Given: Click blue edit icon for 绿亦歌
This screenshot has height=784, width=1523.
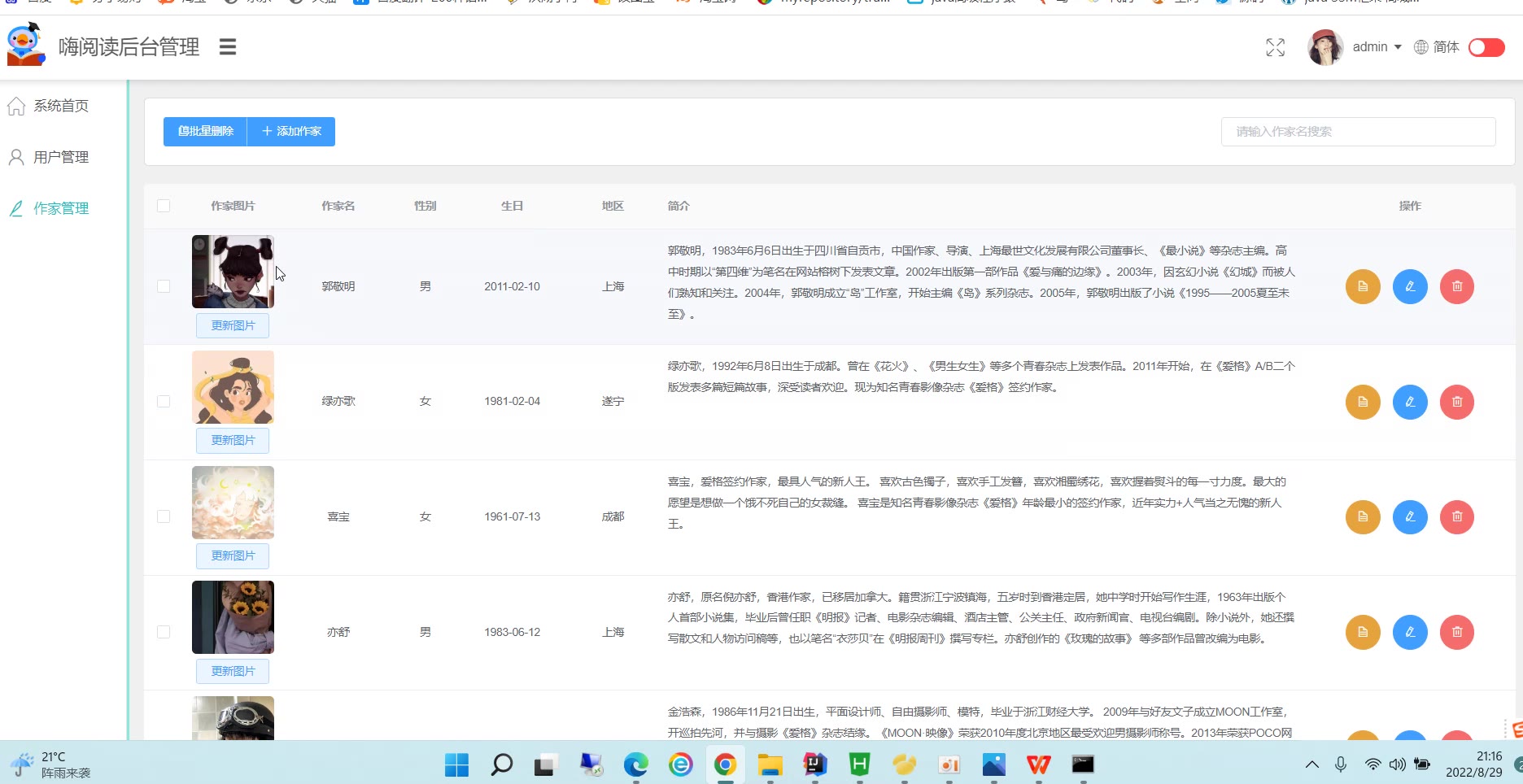Looking at the screenshot, I should click(x=1410, y=402).
